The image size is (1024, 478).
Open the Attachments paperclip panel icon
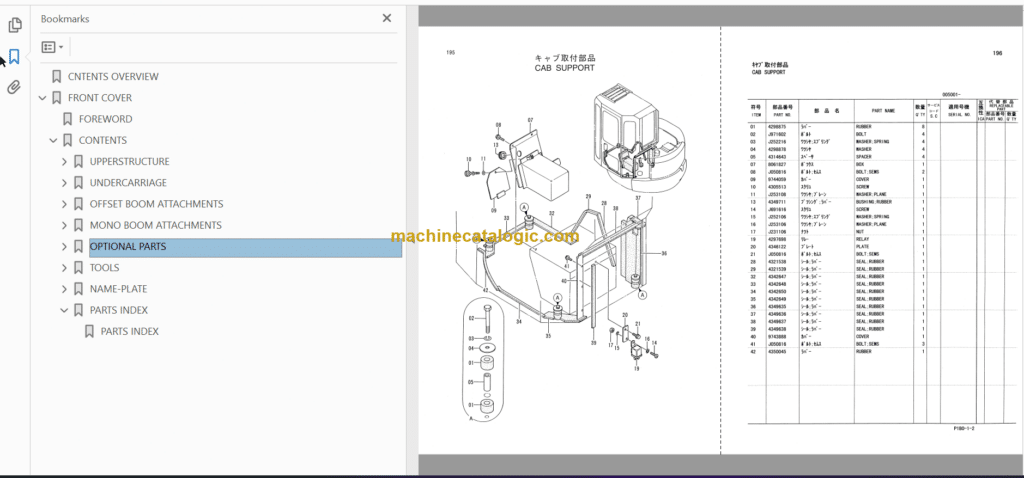14,88
